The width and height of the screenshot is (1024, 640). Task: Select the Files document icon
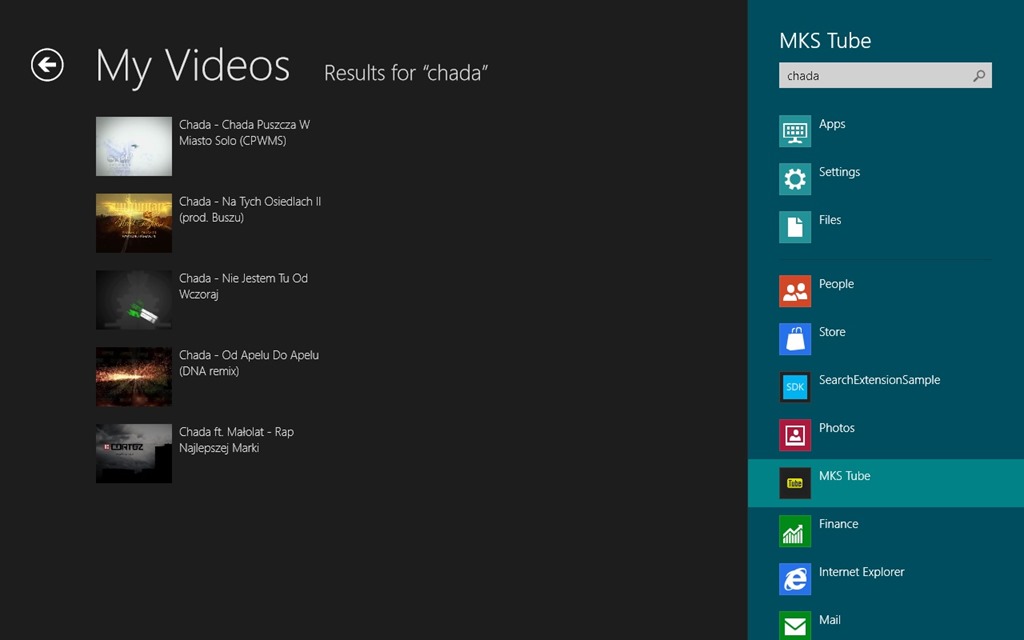[x=795, y=227]
